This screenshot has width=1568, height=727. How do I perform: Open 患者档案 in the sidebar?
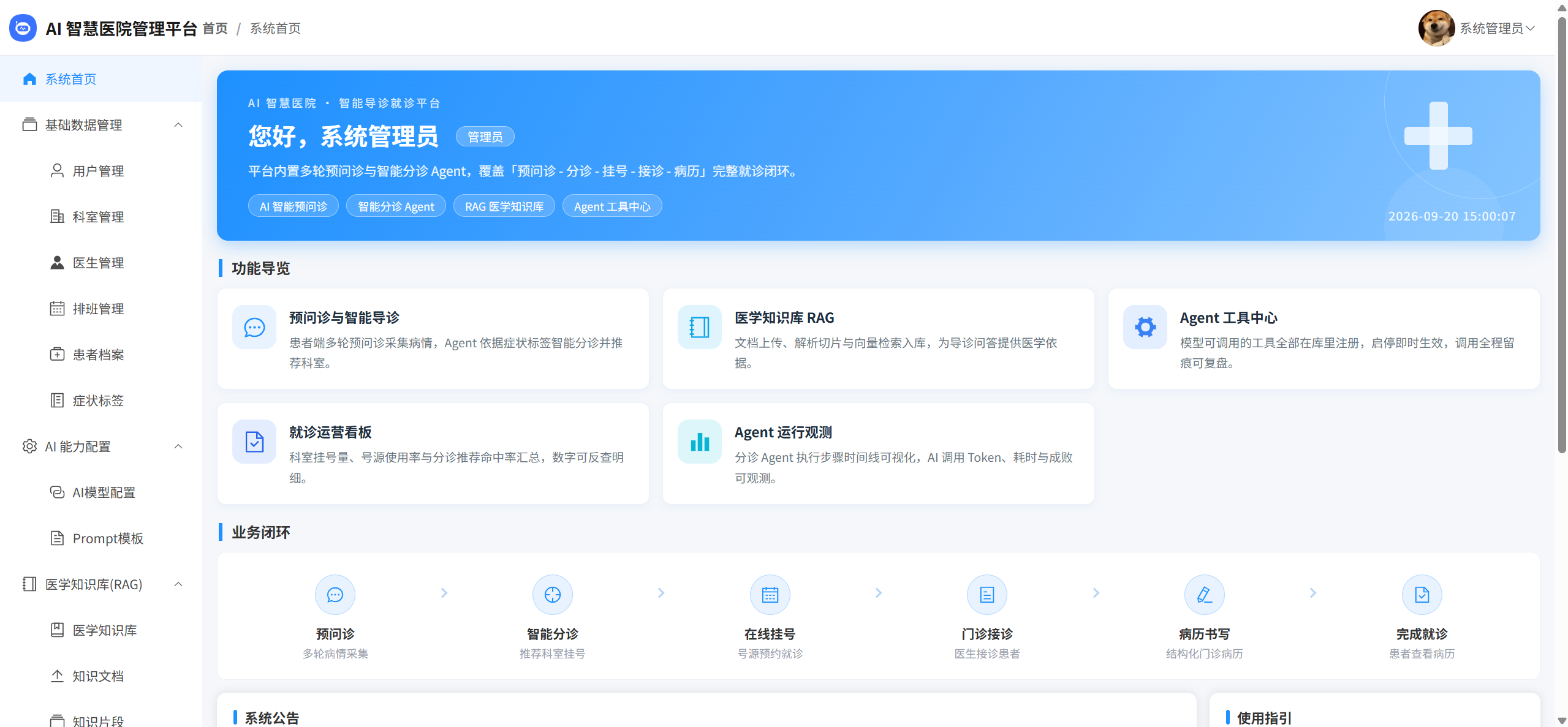point(101,355)
